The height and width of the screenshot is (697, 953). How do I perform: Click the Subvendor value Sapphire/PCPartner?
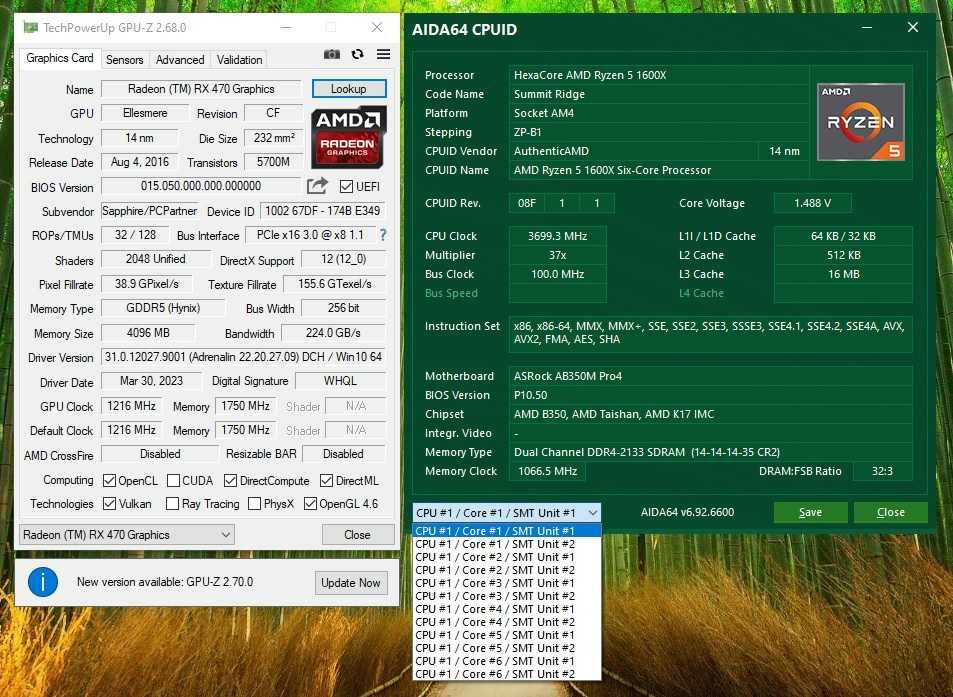150,211
